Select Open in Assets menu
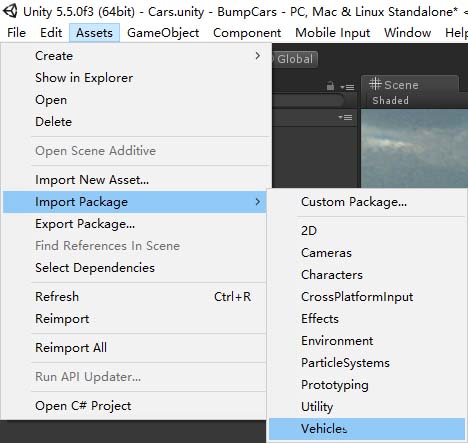Screen dimensions: 468x443 point(134,100)
